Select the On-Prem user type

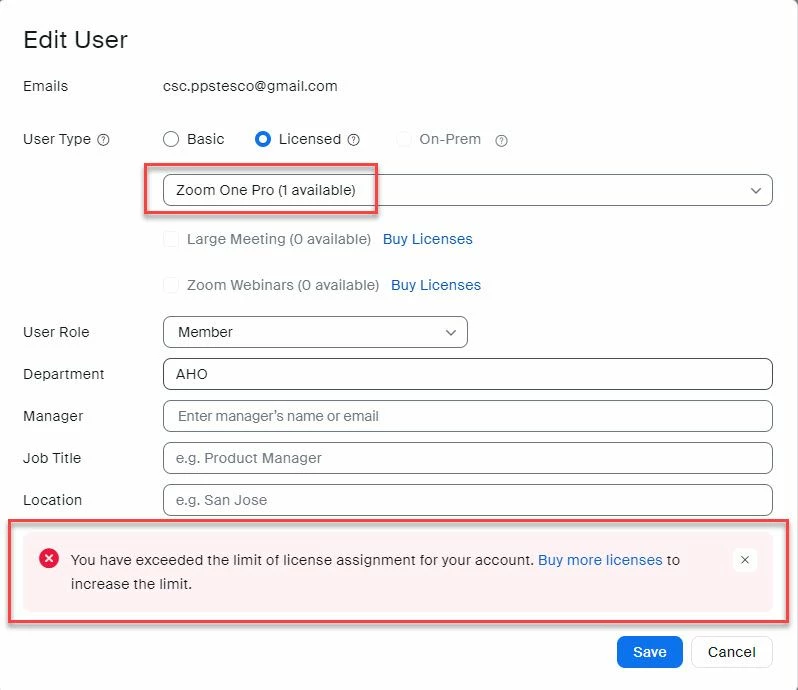pos(404,139)
